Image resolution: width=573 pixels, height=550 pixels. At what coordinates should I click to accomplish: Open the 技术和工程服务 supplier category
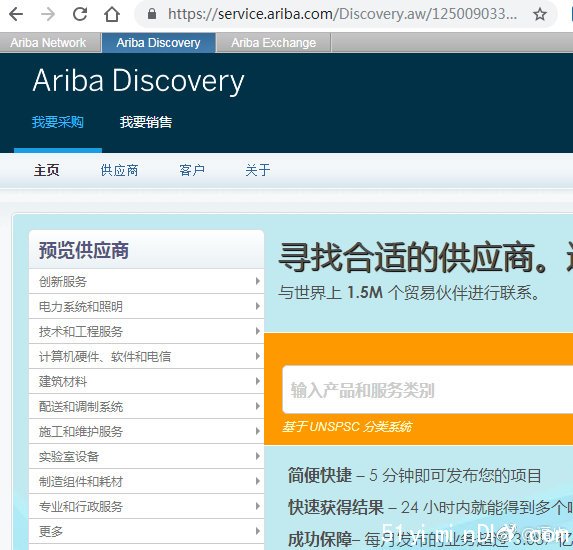(x=146, y=331)
